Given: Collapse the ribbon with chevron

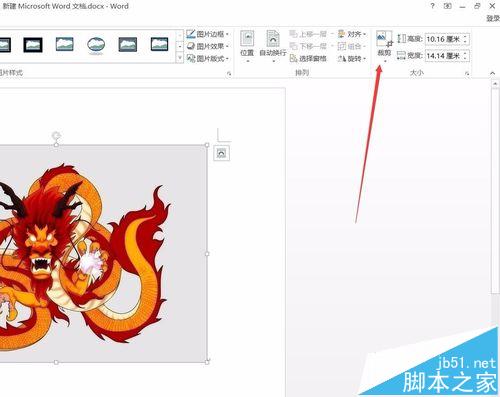Looking at the screenshot, I should click(492, 73).
